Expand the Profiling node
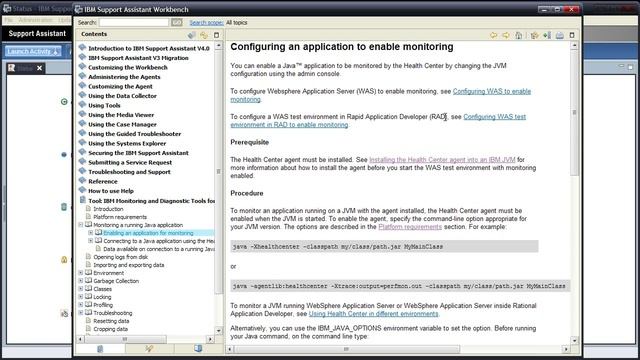Image resolution: width=640 pixels, height=360 pixels. click(81, 305)
